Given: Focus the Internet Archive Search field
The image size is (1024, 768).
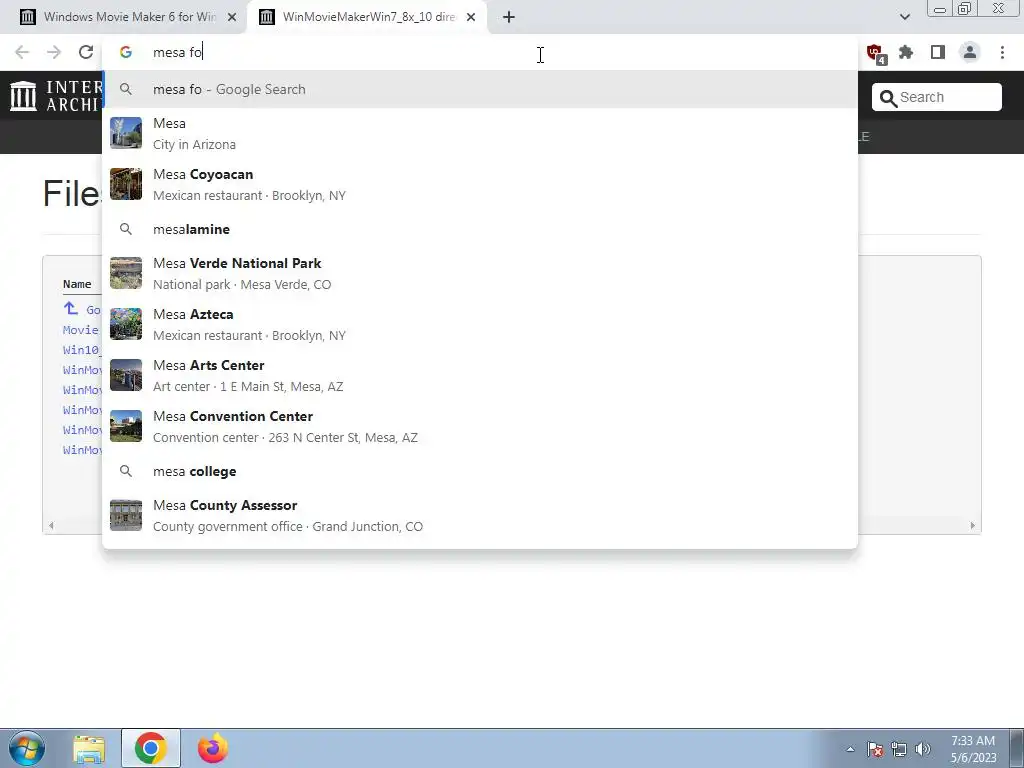Looking at the screenshot, I should coord(936,97).
